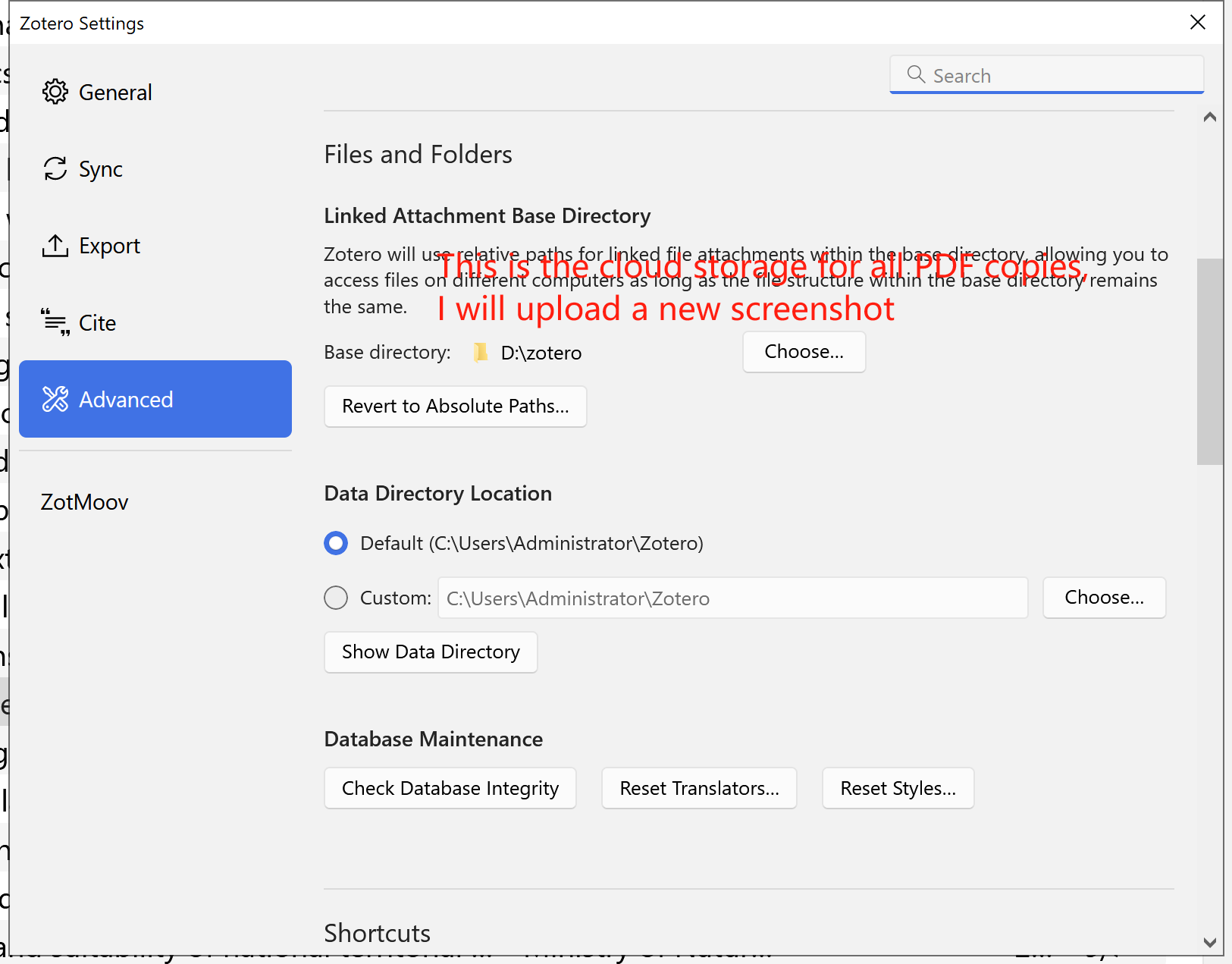Click the Cite quotation icon
Viewport: 1232px width, 964px height.
coord(55,322)
